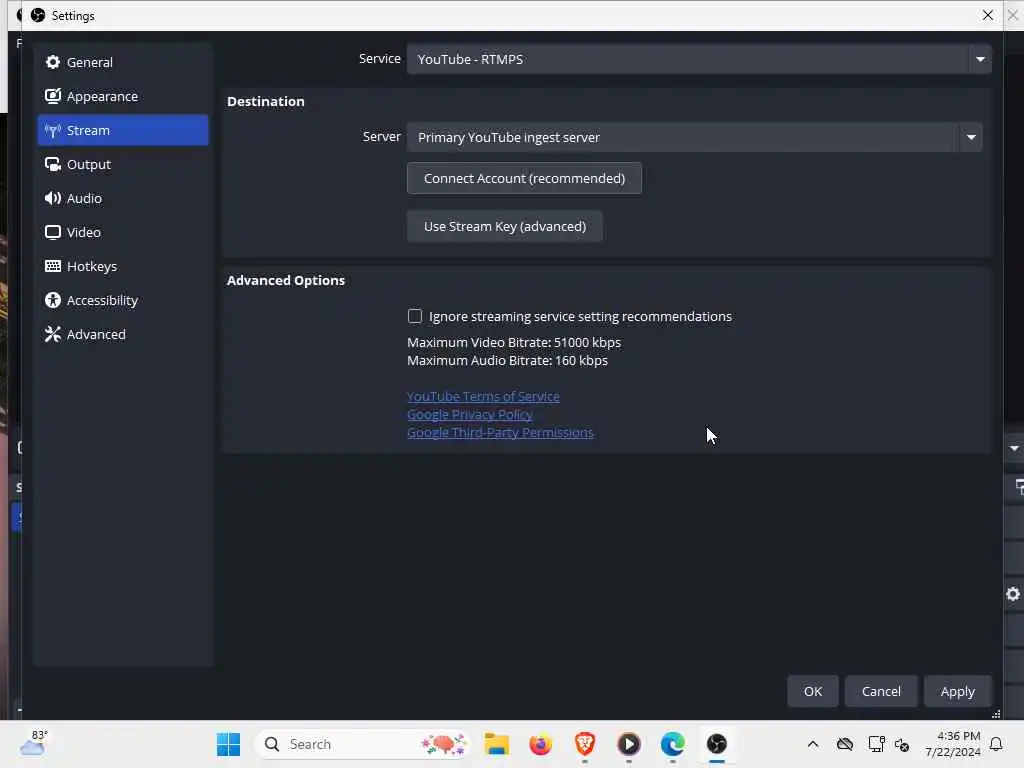Screen dimensions: 1024x768
Task: Close the Settings dialog
Action: pos(987,15)
